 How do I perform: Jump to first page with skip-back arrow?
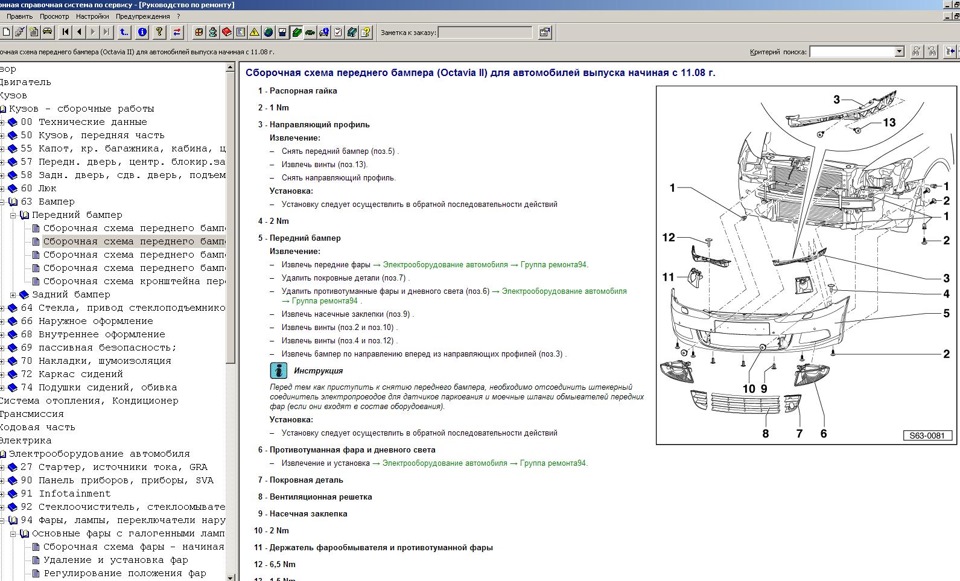click(x=66, y=32)
